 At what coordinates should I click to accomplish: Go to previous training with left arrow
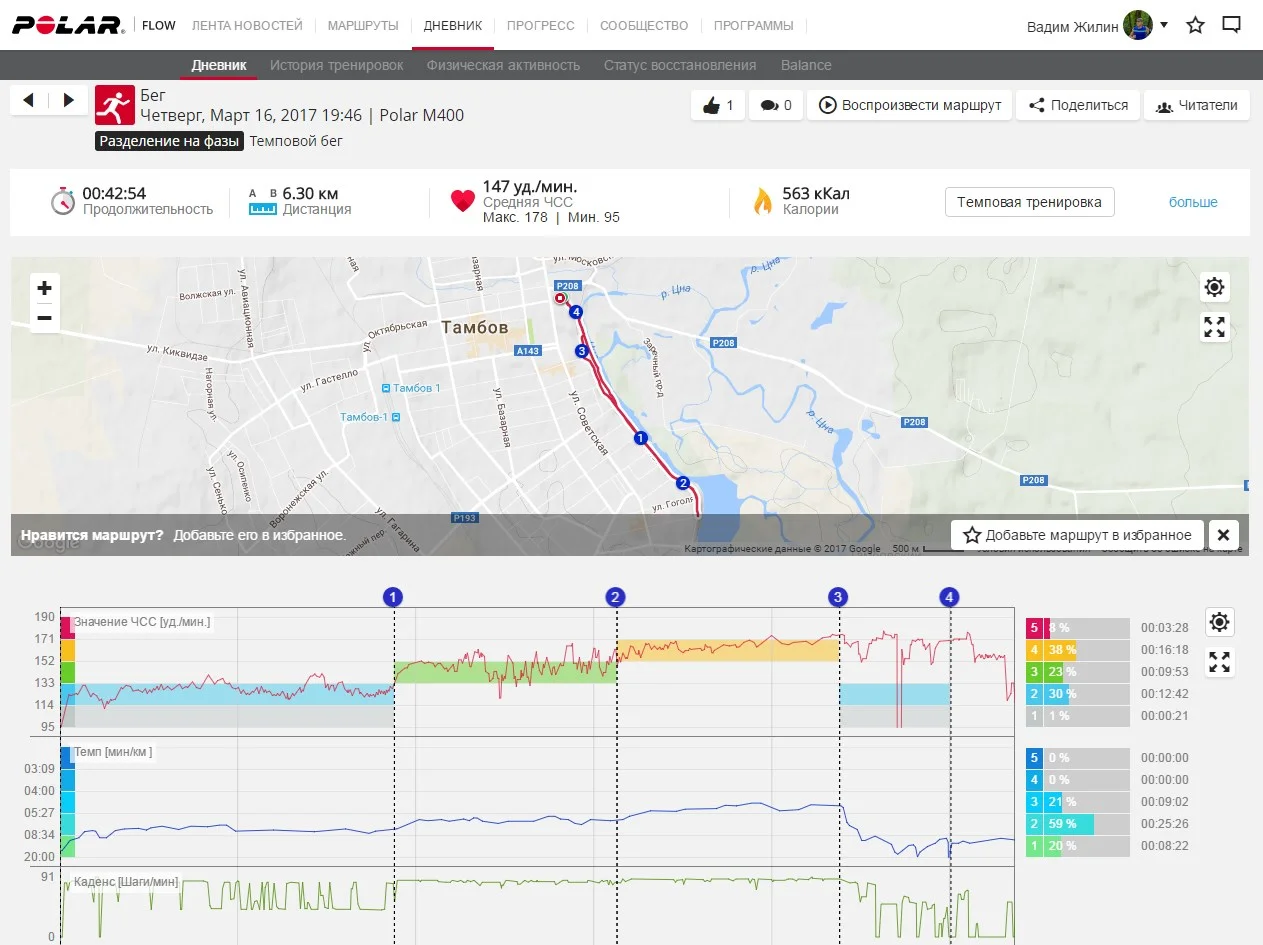coord(28,100)
